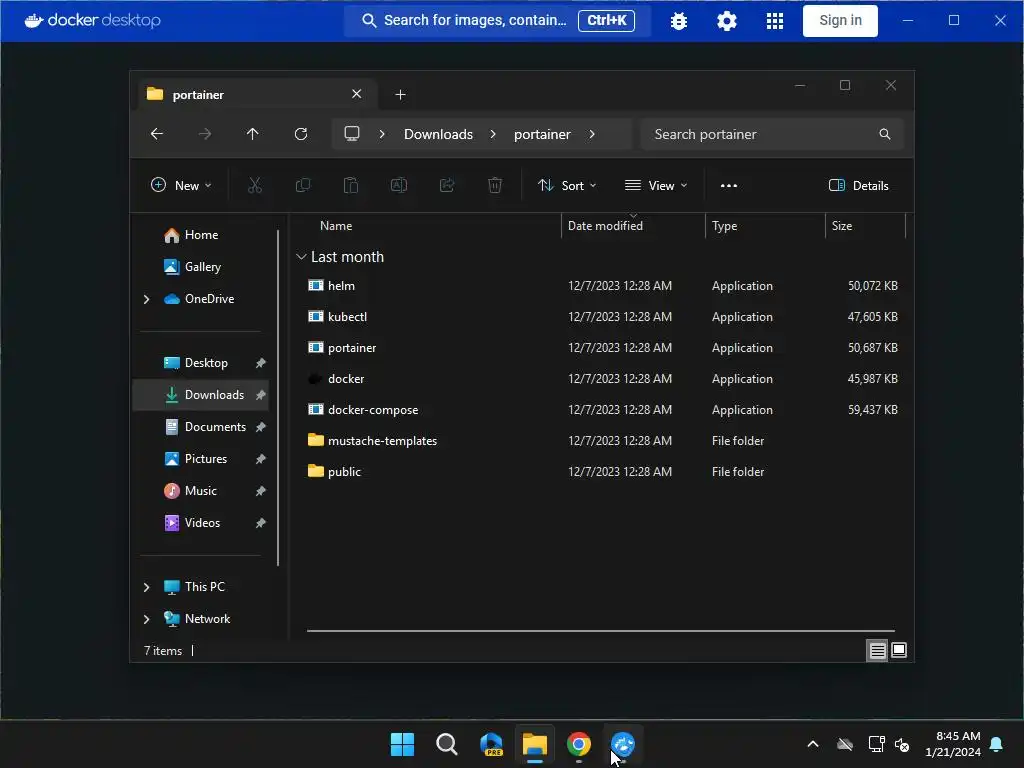Click the Rename toolbar icon

(x=398, y=185)
